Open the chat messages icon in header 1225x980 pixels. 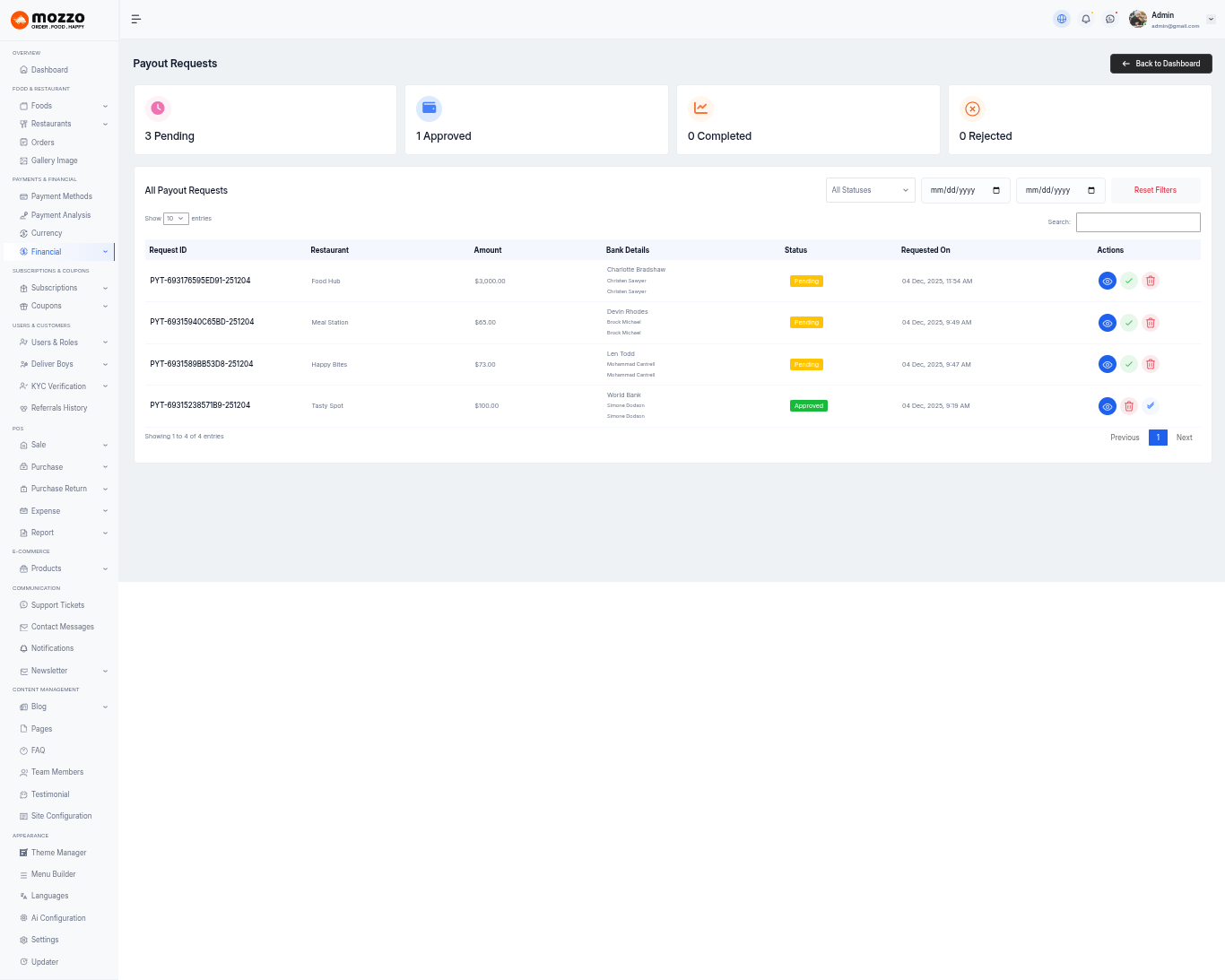pyautogui.click(x=1110, y=19)
